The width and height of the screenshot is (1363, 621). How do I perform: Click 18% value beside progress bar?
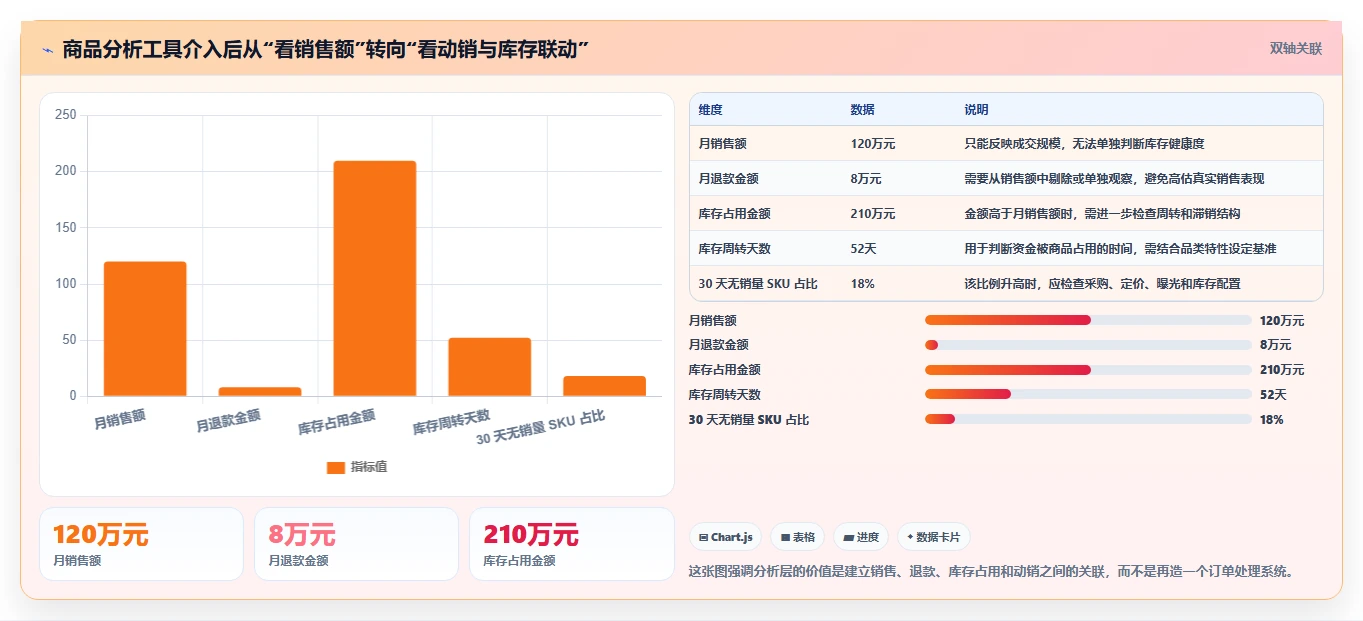(1271, 420)
